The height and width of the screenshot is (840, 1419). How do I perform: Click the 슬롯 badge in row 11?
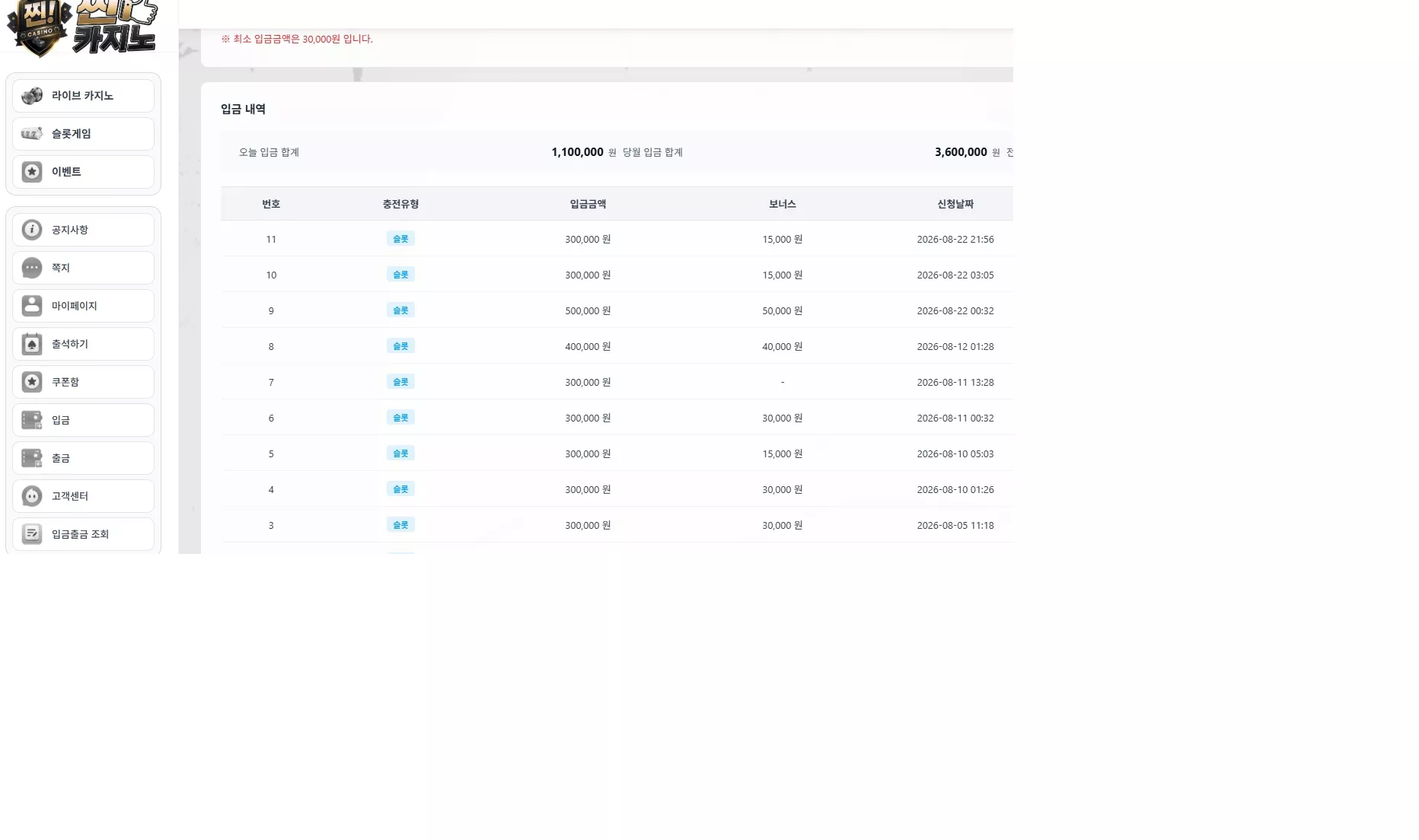coord(400,239)
